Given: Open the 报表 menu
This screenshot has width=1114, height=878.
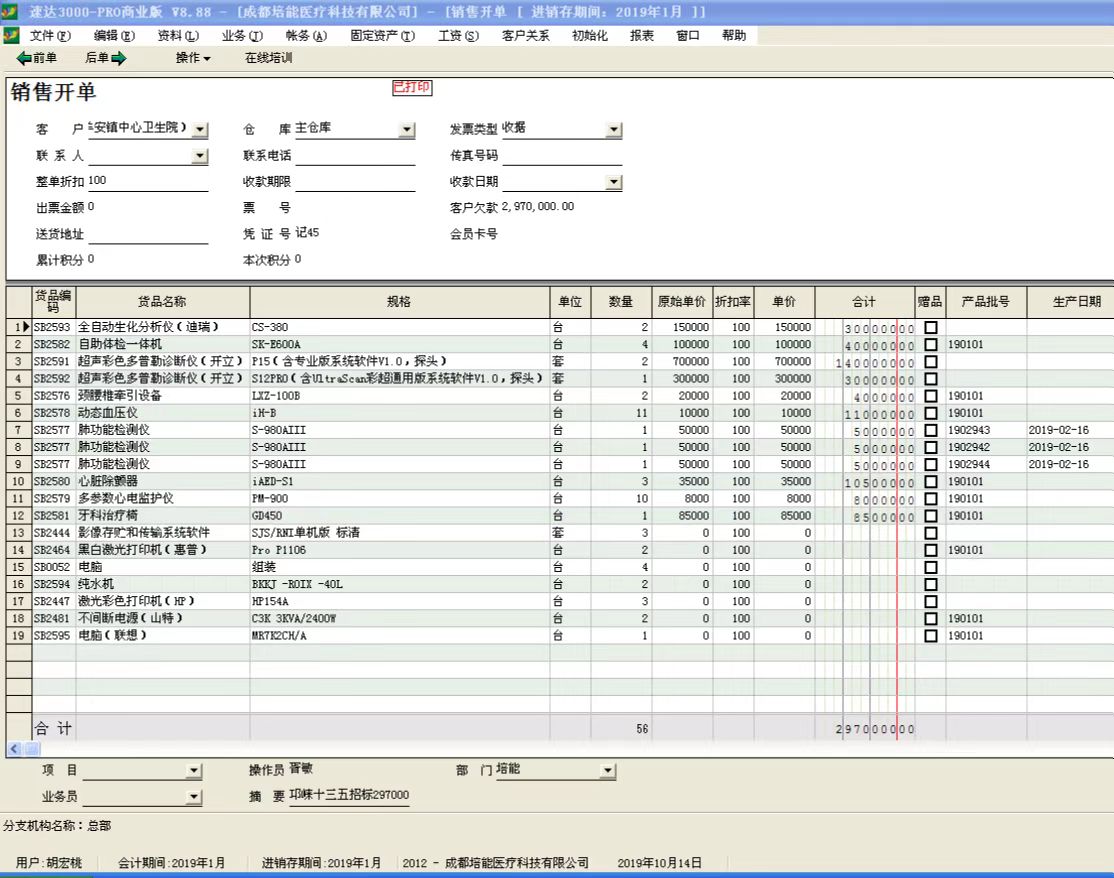Looking at the screenshot, I should click(642, 35).
